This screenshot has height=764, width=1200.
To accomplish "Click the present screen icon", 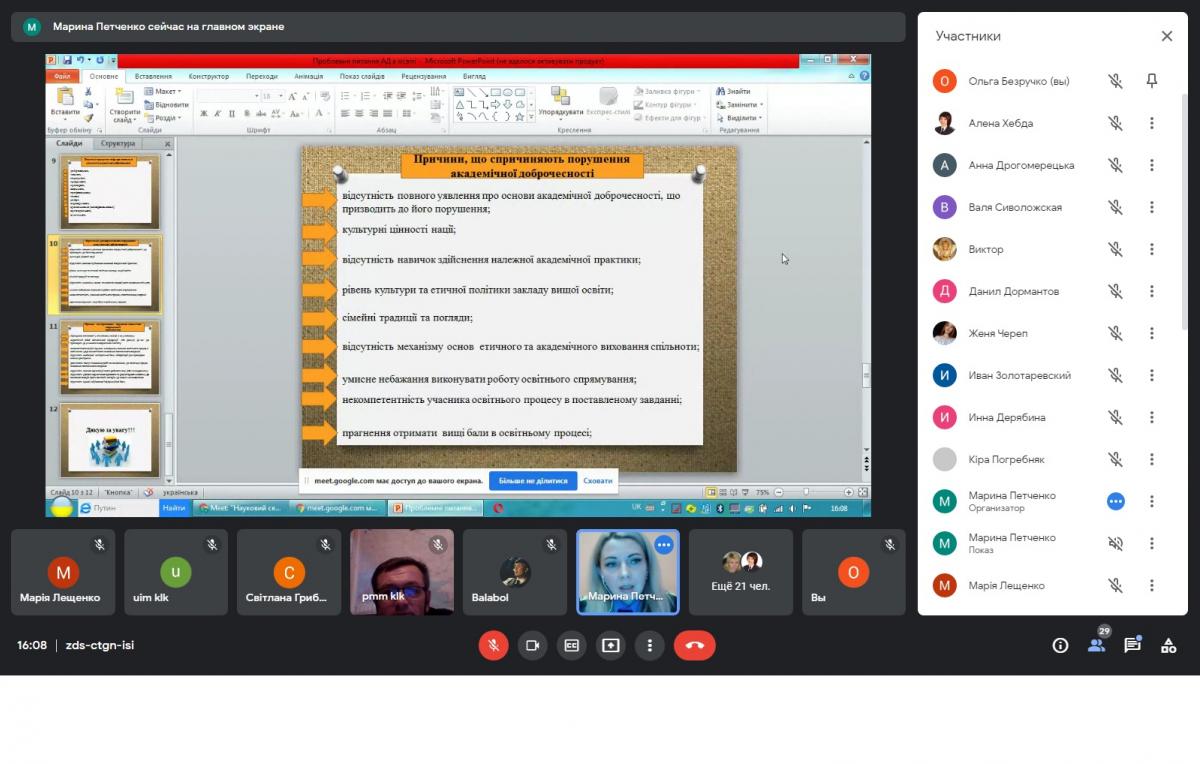I will click(x=611, y=645).
